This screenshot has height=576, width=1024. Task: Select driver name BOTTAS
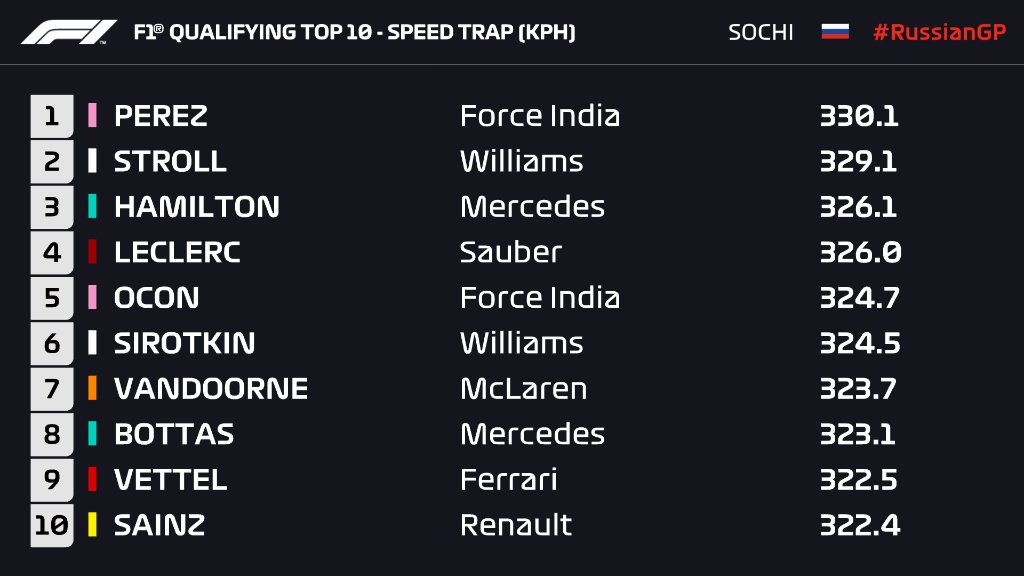point(174,434)
